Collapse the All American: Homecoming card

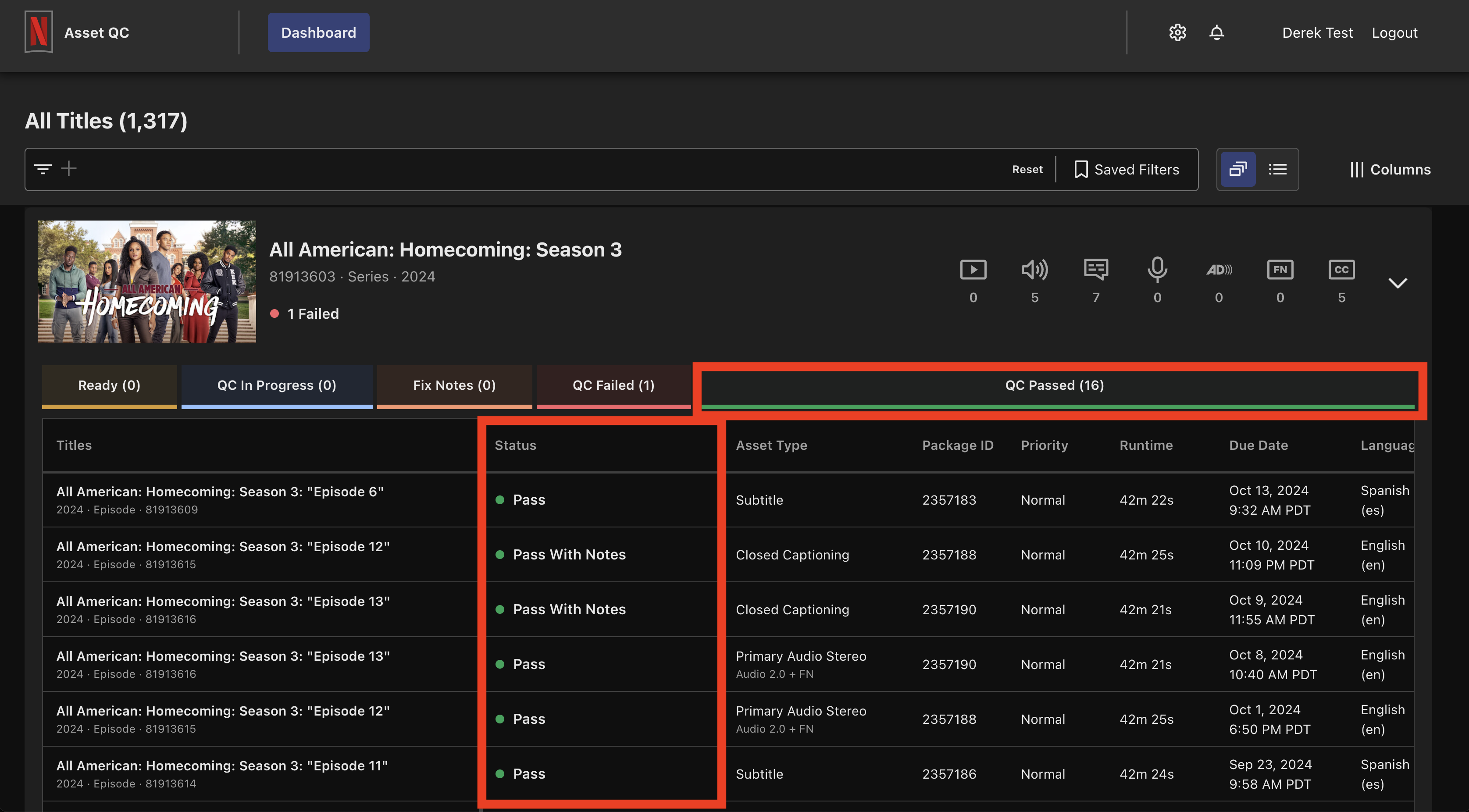coord(1397,283)
